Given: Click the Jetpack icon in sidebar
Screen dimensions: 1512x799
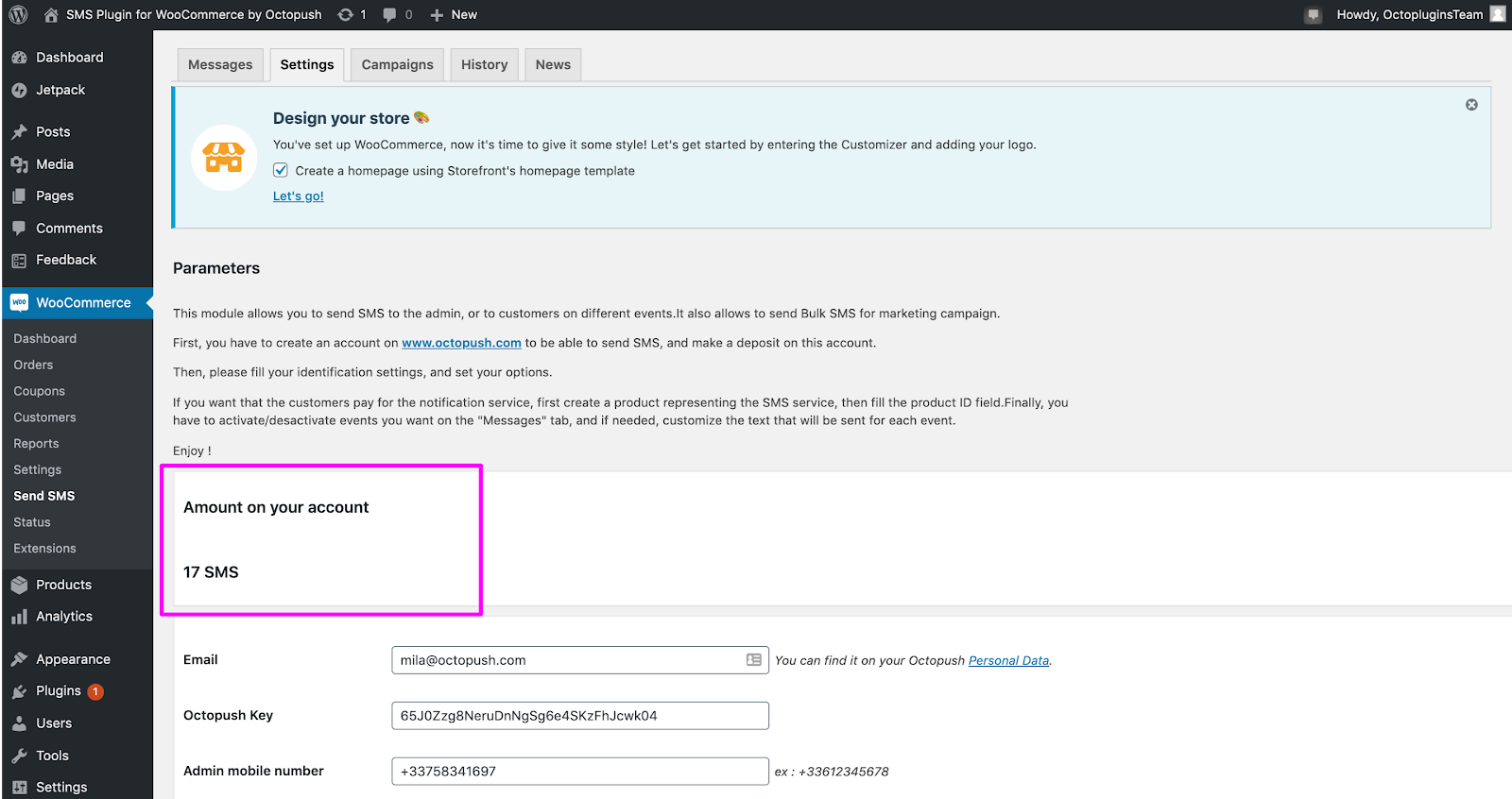Looking at the screenshot, I should (x=19, y=91).
